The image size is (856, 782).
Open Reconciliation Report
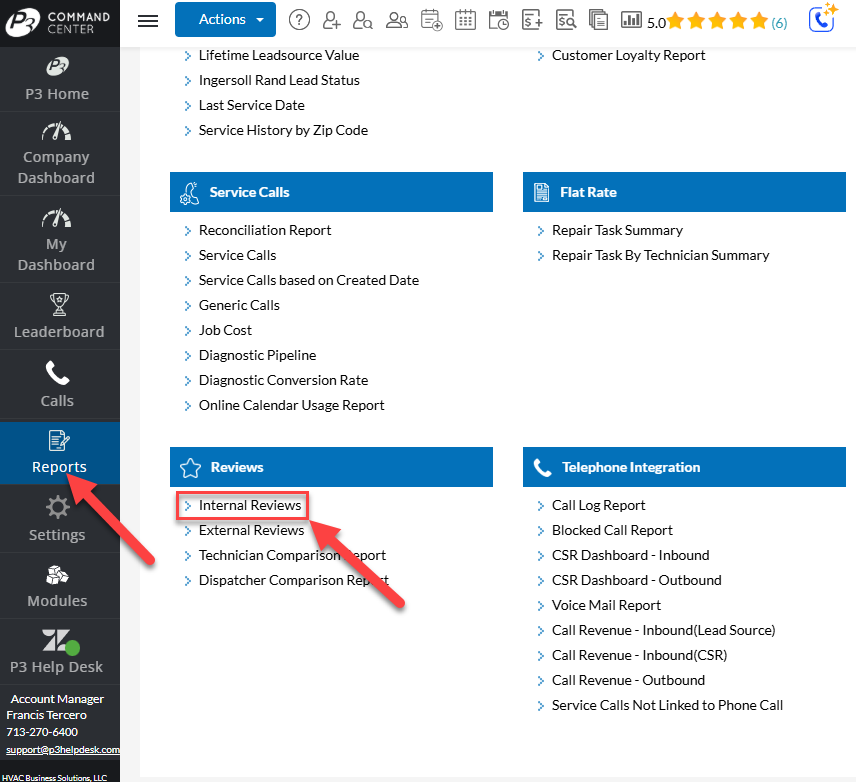[265, 230]
